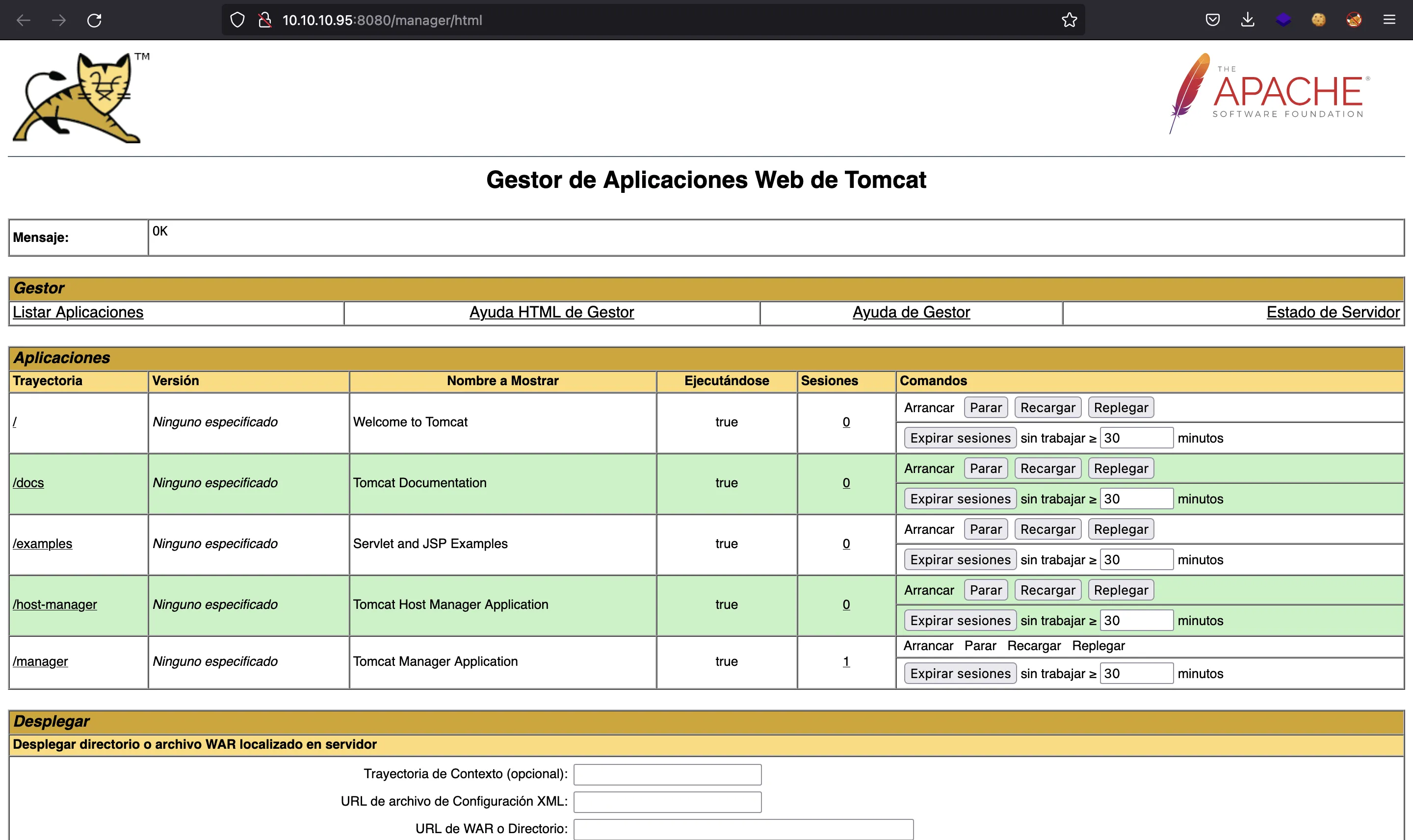This screenshot has width=1413, height=840.
Task: Click Recargar for Tomcat Documentation
Action: click(1047, 469)
